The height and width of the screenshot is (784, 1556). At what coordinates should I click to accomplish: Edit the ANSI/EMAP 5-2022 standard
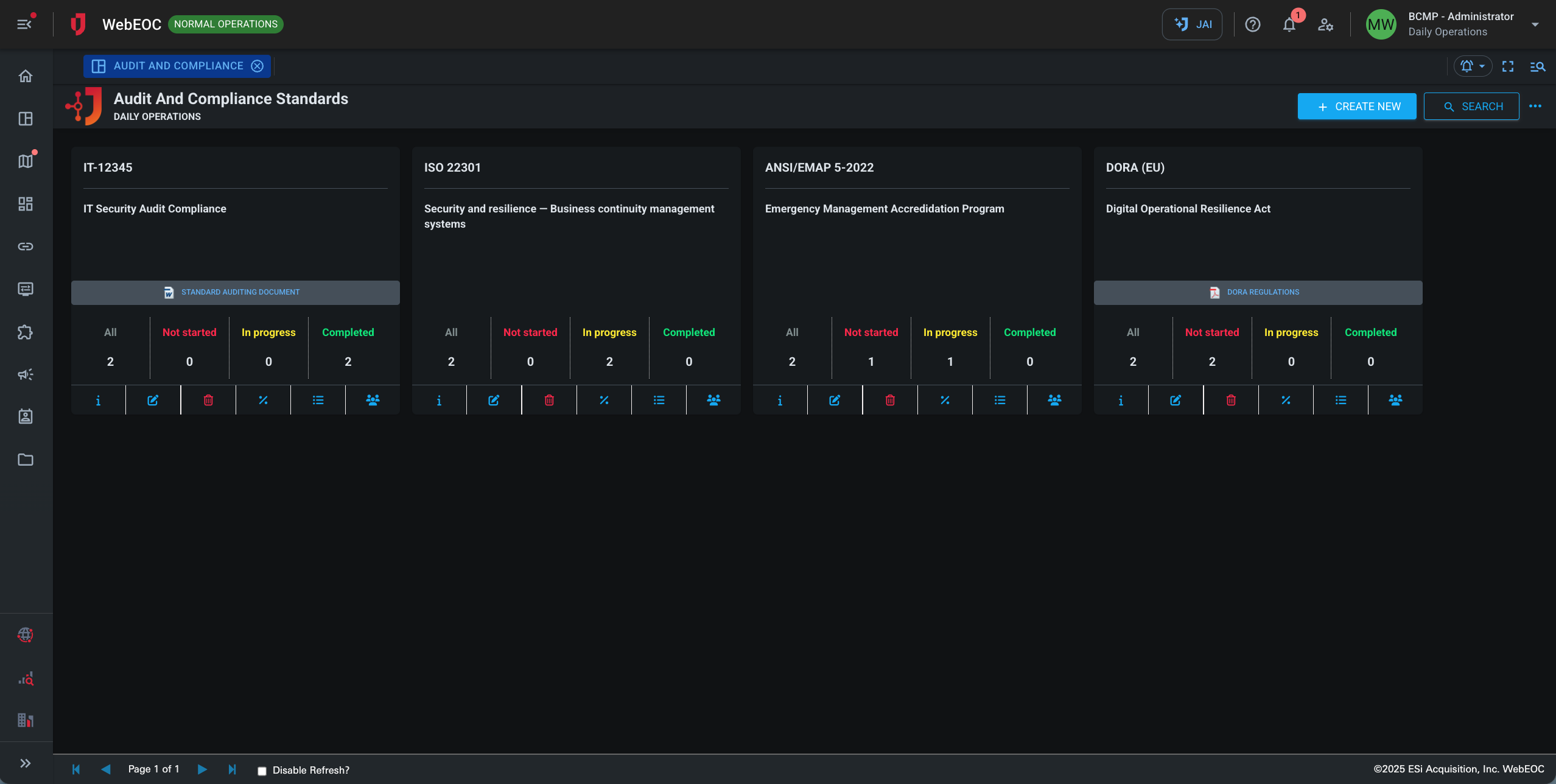(835, 400)
